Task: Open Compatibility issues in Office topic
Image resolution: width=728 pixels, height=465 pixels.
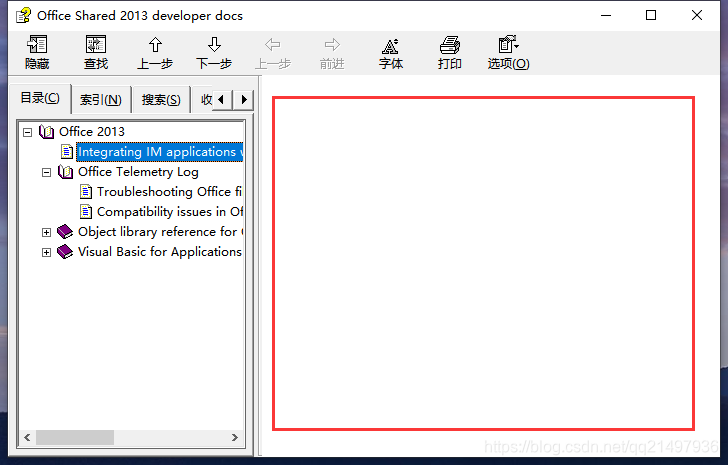Action: (170, 212)
